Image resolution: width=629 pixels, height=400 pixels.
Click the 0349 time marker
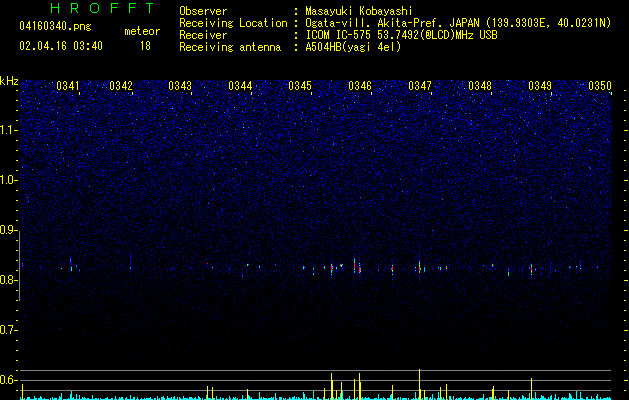tap(540, 86)
